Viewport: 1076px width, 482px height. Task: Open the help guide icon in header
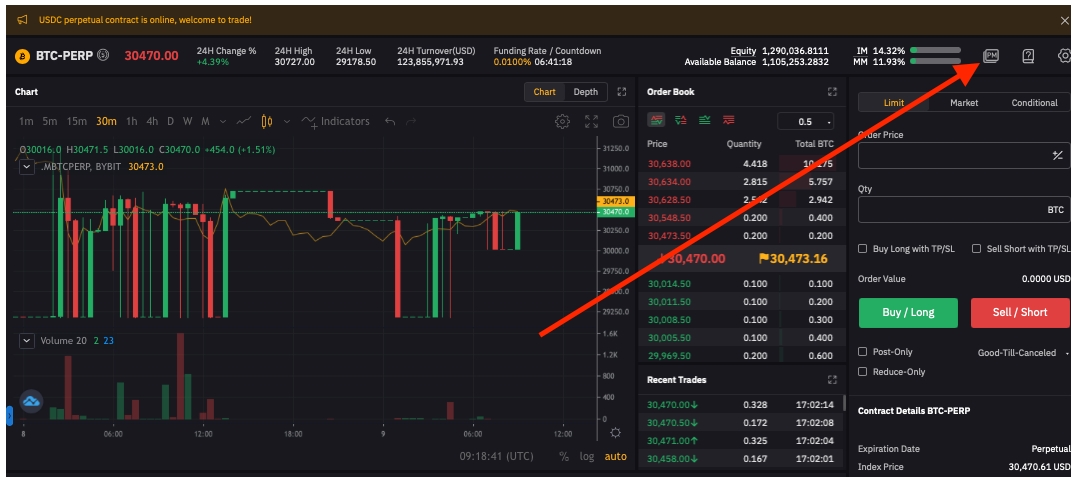[x=1028, y=56]
